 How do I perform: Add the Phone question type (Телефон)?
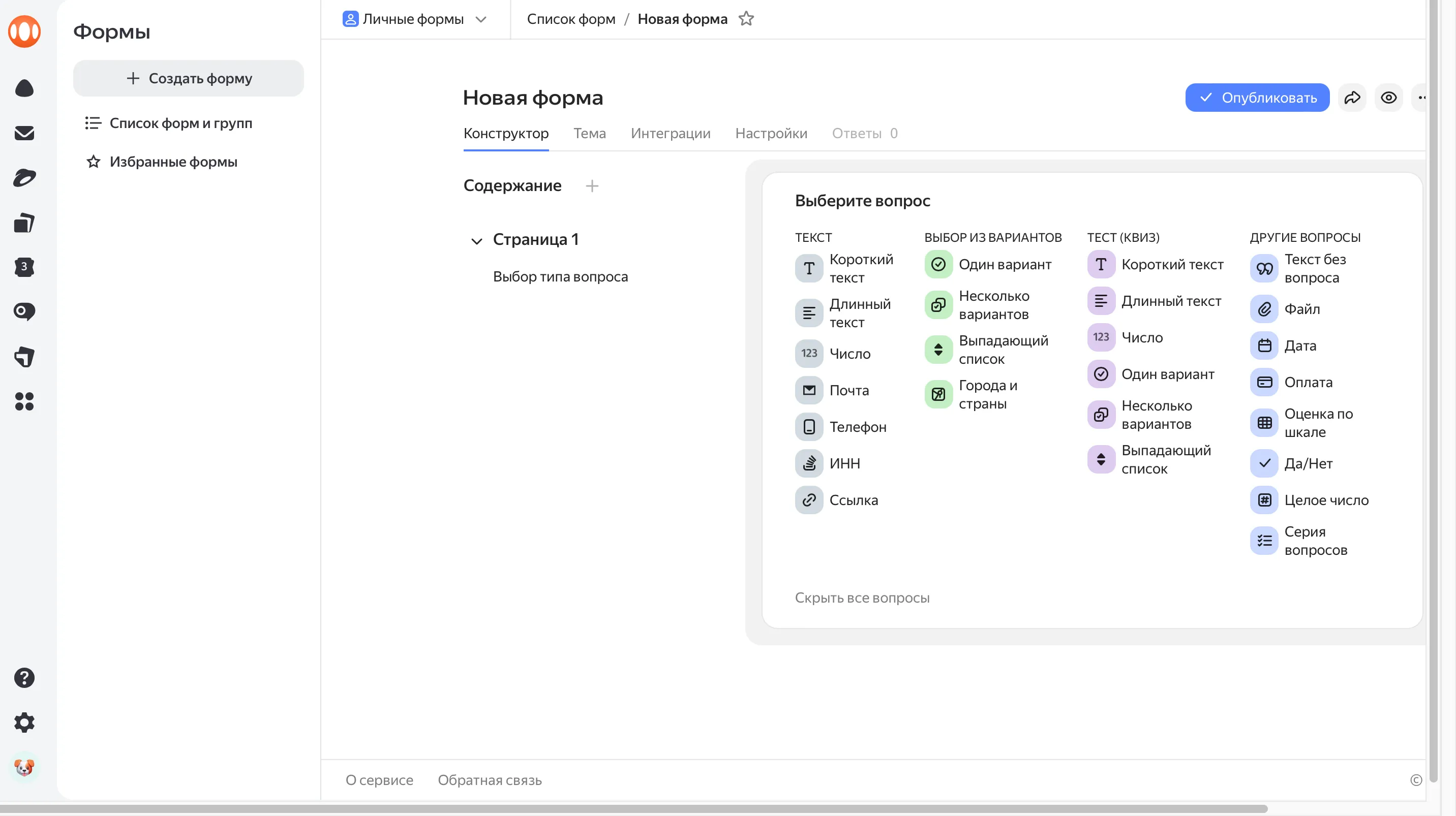point(857,427)
